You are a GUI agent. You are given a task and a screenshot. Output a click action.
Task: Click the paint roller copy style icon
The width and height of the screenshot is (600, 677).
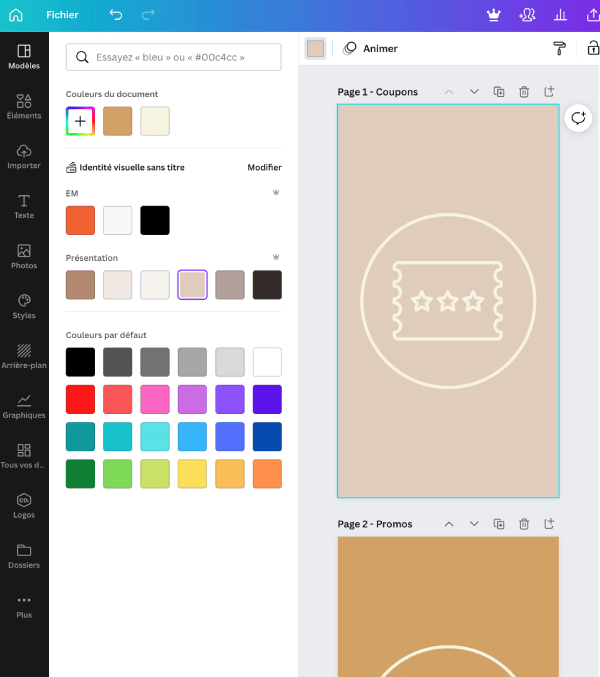(x=559, y=48)
